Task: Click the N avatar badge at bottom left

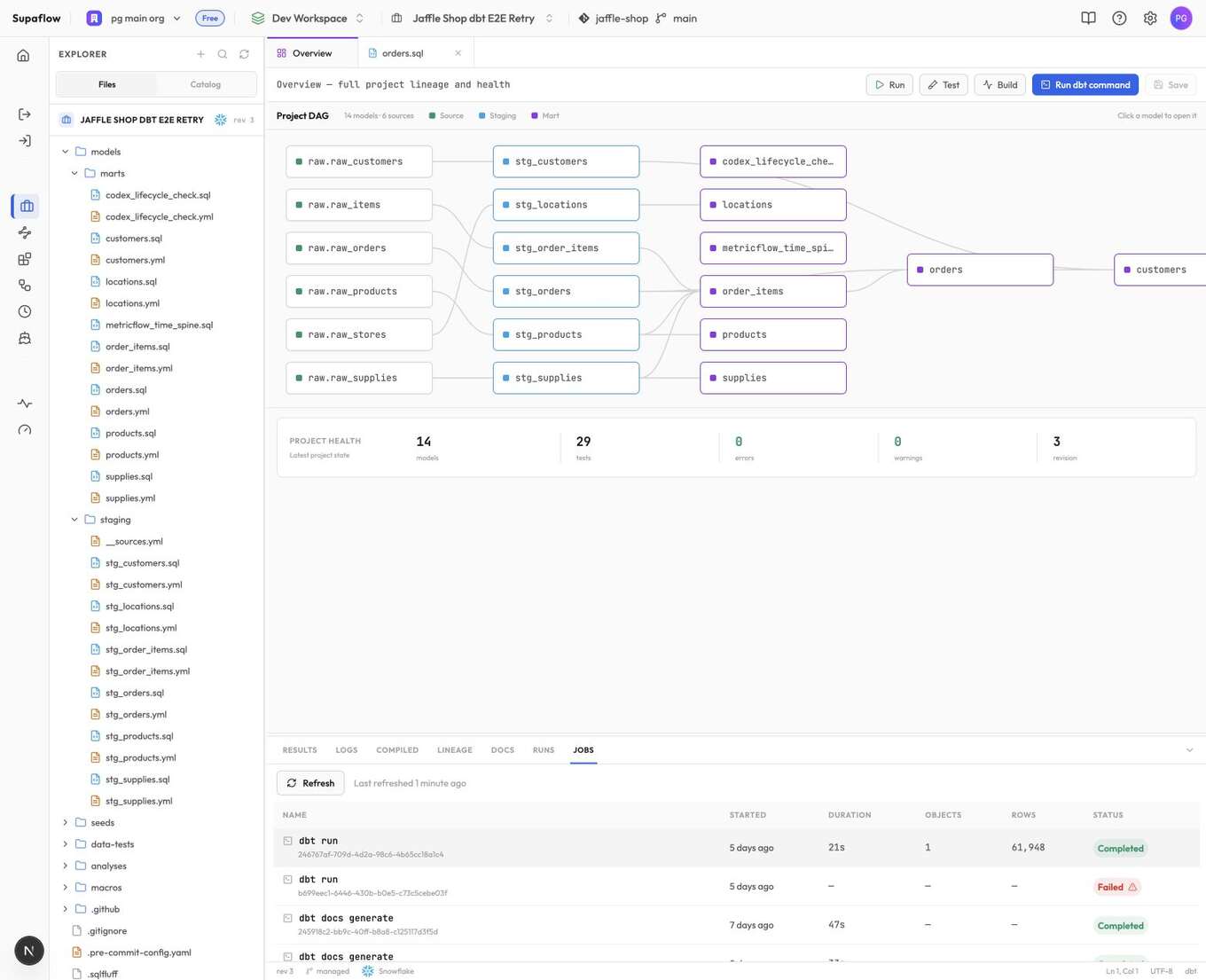Action: [x=29, y=951]
